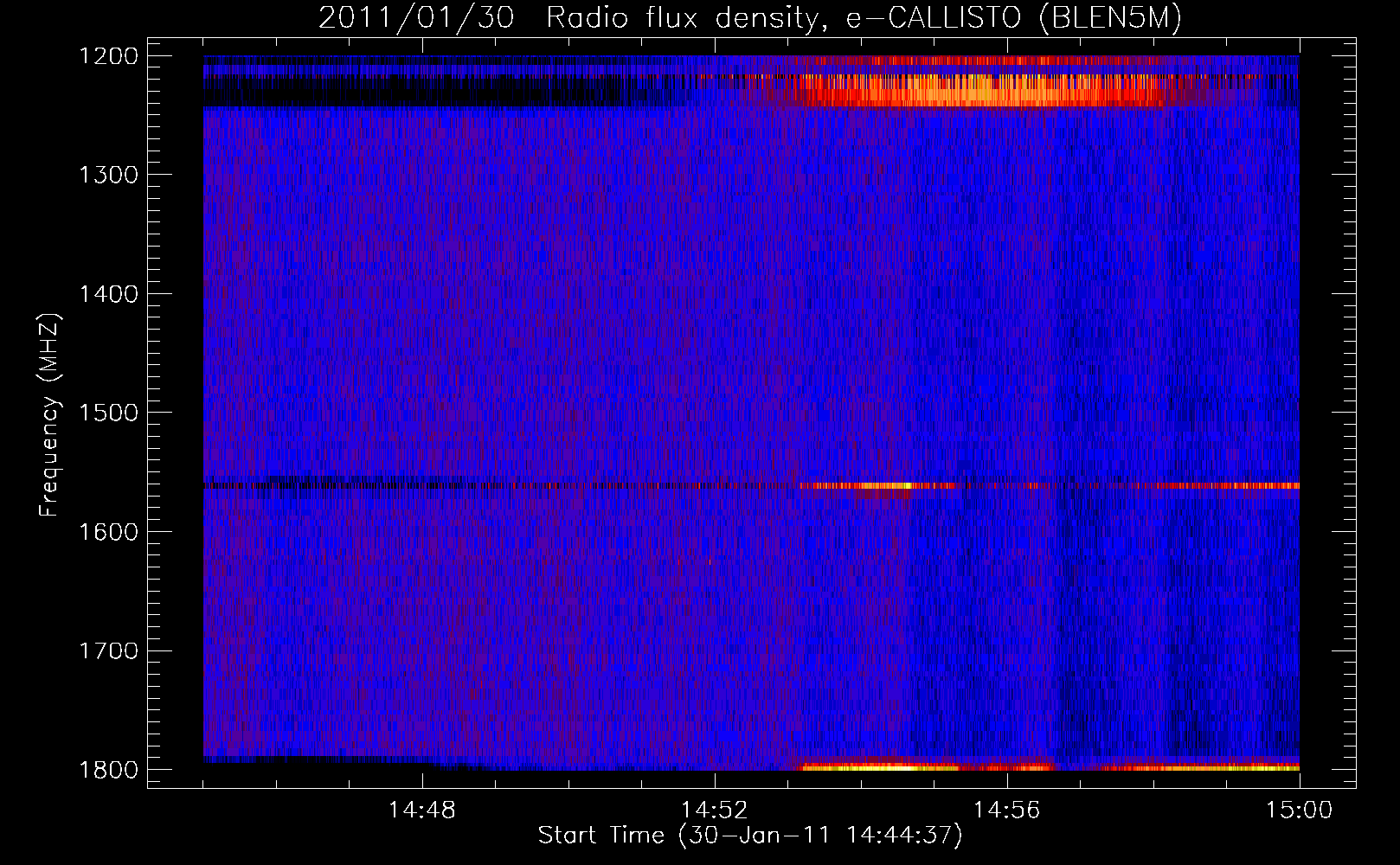Select the 1400 frequency axis label
This screenshot has width=1400, height=865.
tap(108, 294)
